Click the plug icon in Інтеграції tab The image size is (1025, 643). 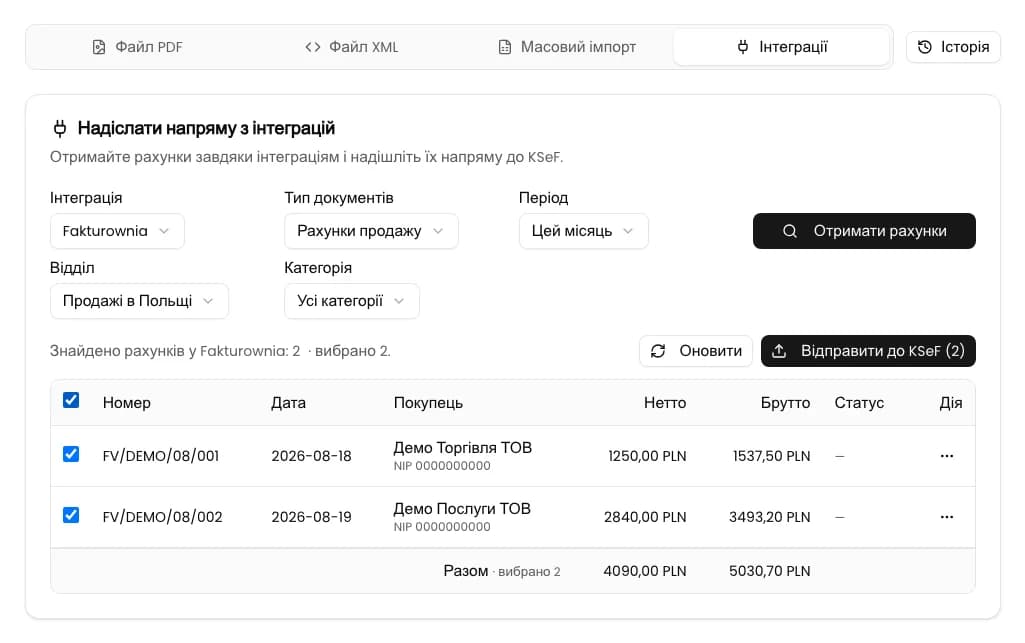point(743,47)
